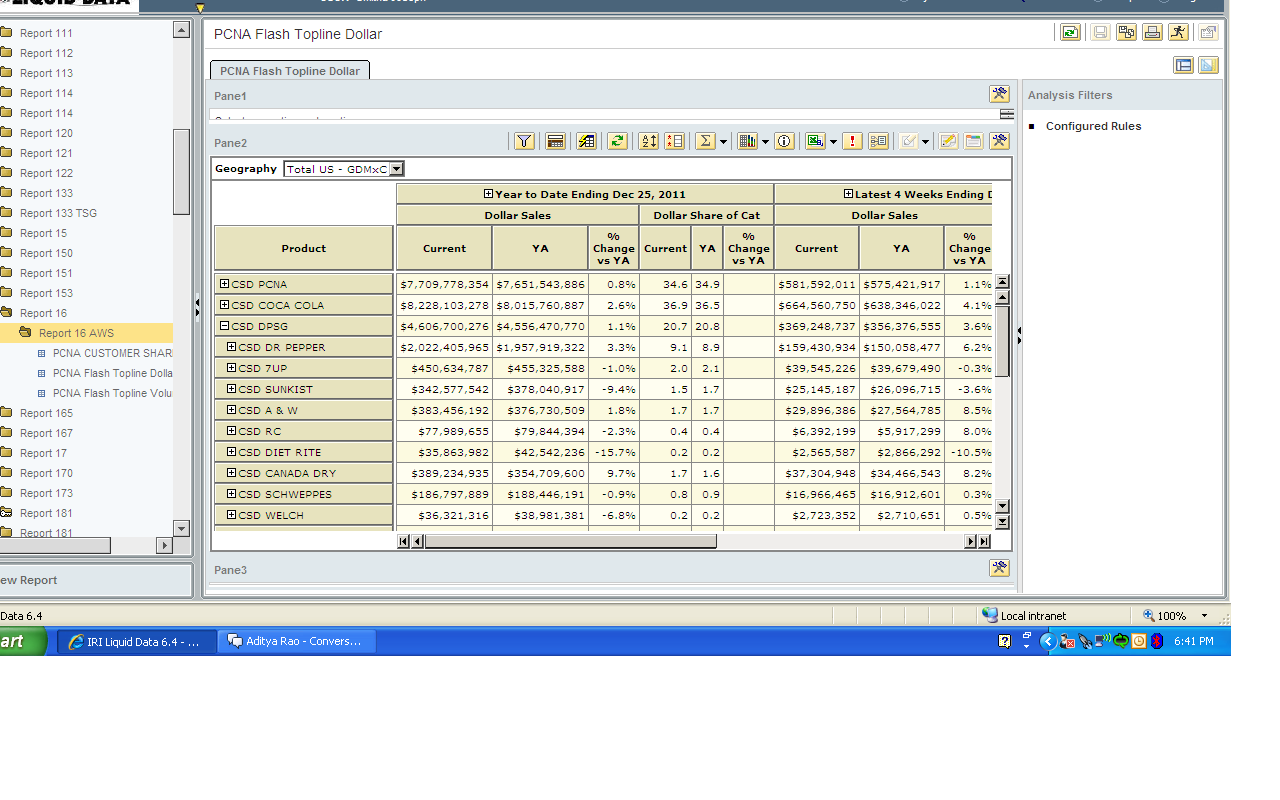Viewport: 1280px width, 800px height.
Task: Click the pencil note icon in Pane2
Action: 948,141
